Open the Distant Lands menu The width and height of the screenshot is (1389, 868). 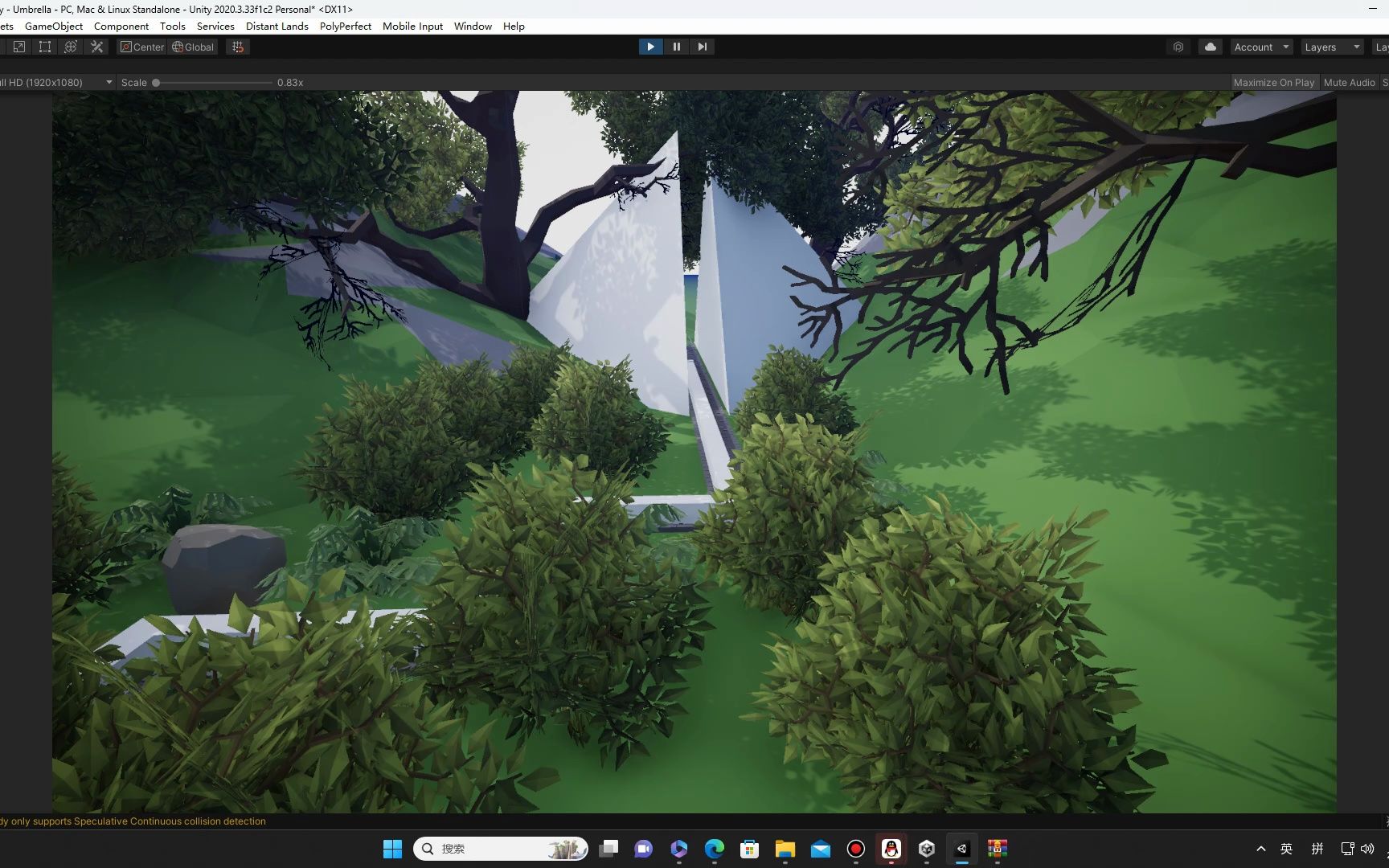pos(277,26)
